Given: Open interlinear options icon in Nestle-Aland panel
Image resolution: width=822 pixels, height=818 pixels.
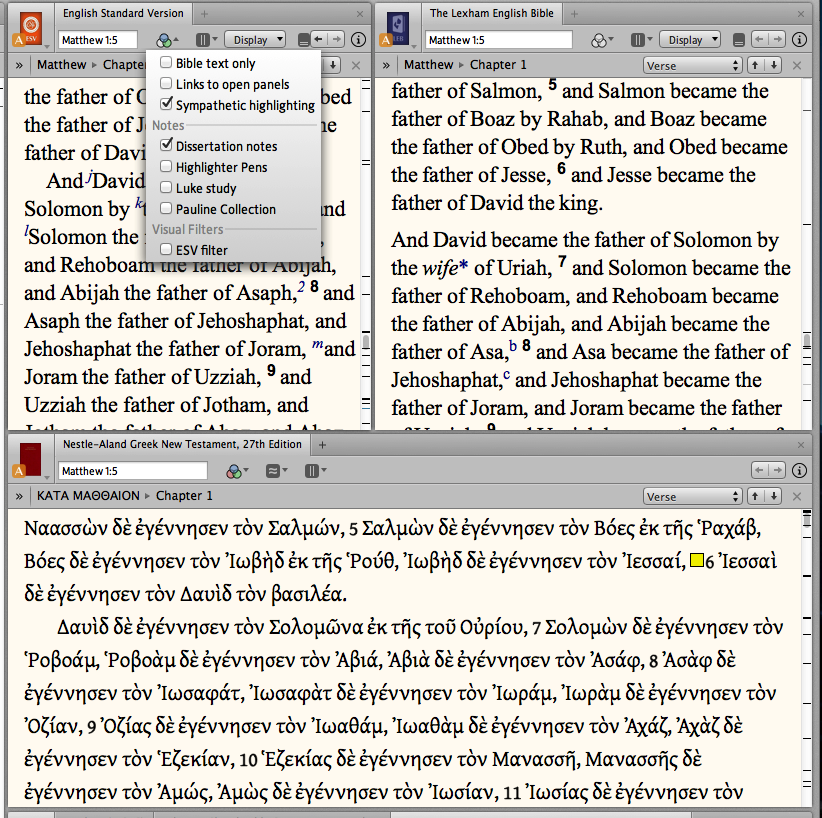Looking at the screenshot, I should point(276,471).
